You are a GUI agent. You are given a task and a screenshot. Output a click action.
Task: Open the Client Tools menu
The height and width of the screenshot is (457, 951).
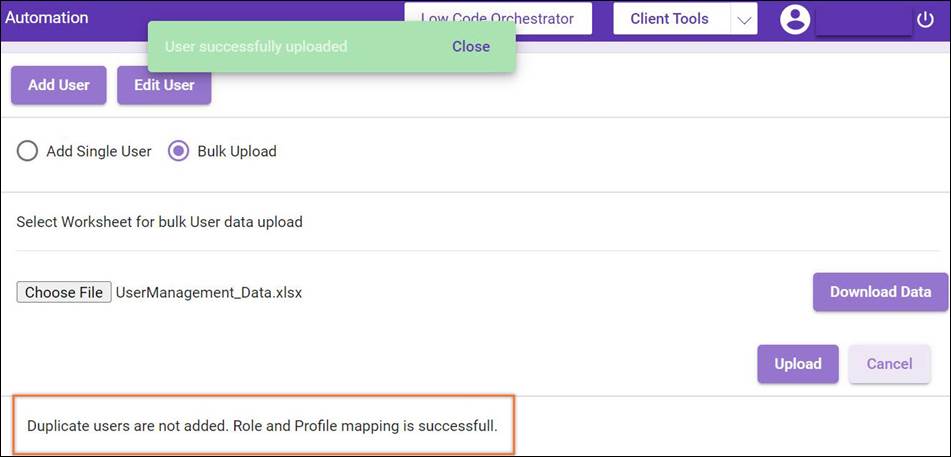[670, 19]
